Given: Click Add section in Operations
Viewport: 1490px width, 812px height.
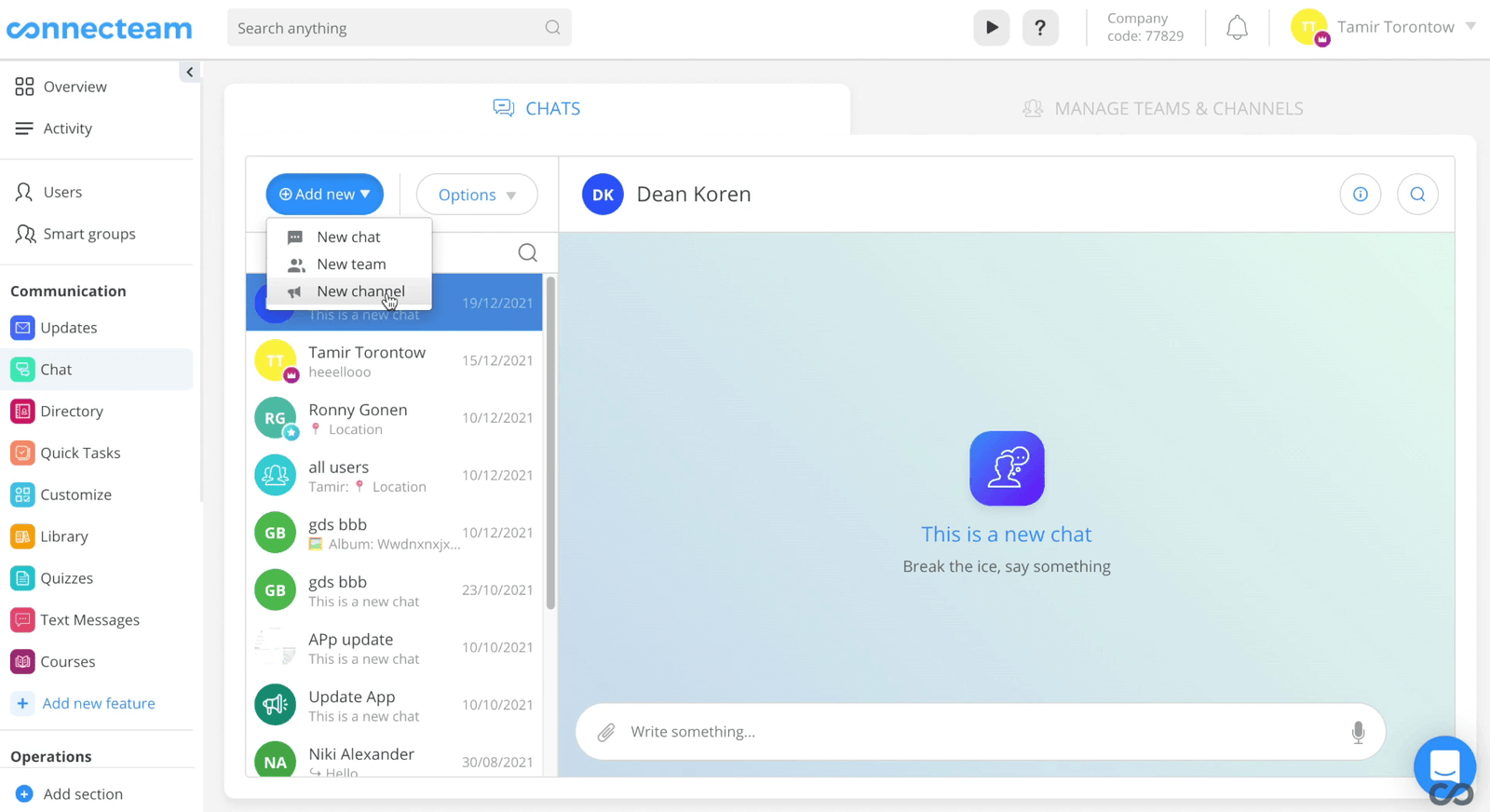Looking at the screenshot, I should click(82, 794).
